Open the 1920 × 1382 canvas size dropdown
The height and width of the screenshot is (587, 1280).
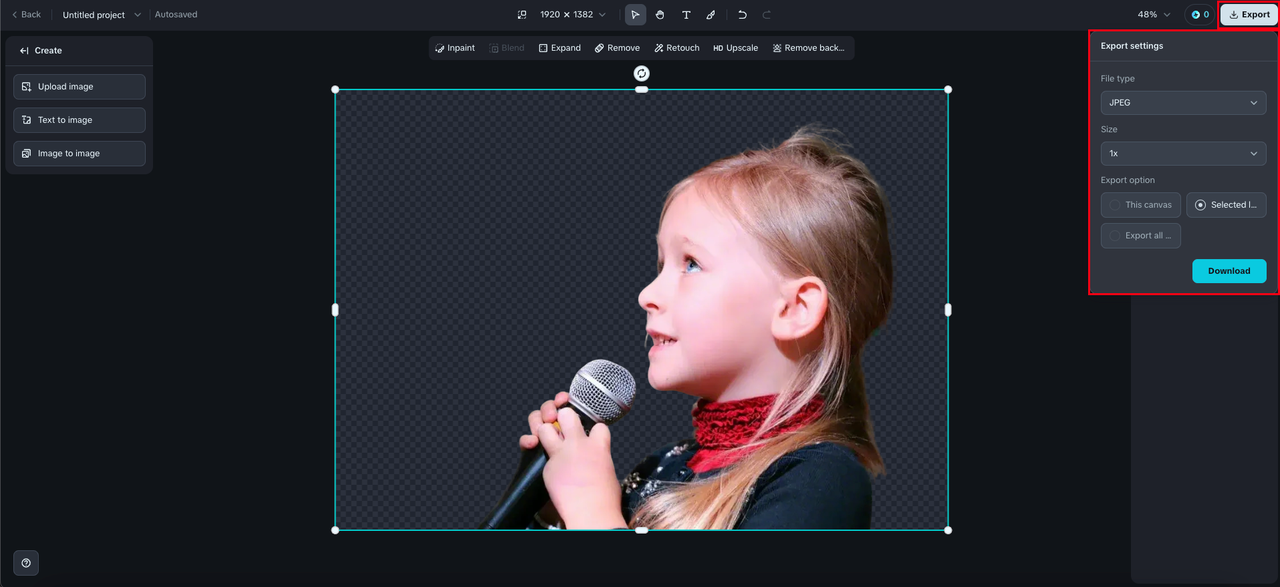click(x=573, y=15)
